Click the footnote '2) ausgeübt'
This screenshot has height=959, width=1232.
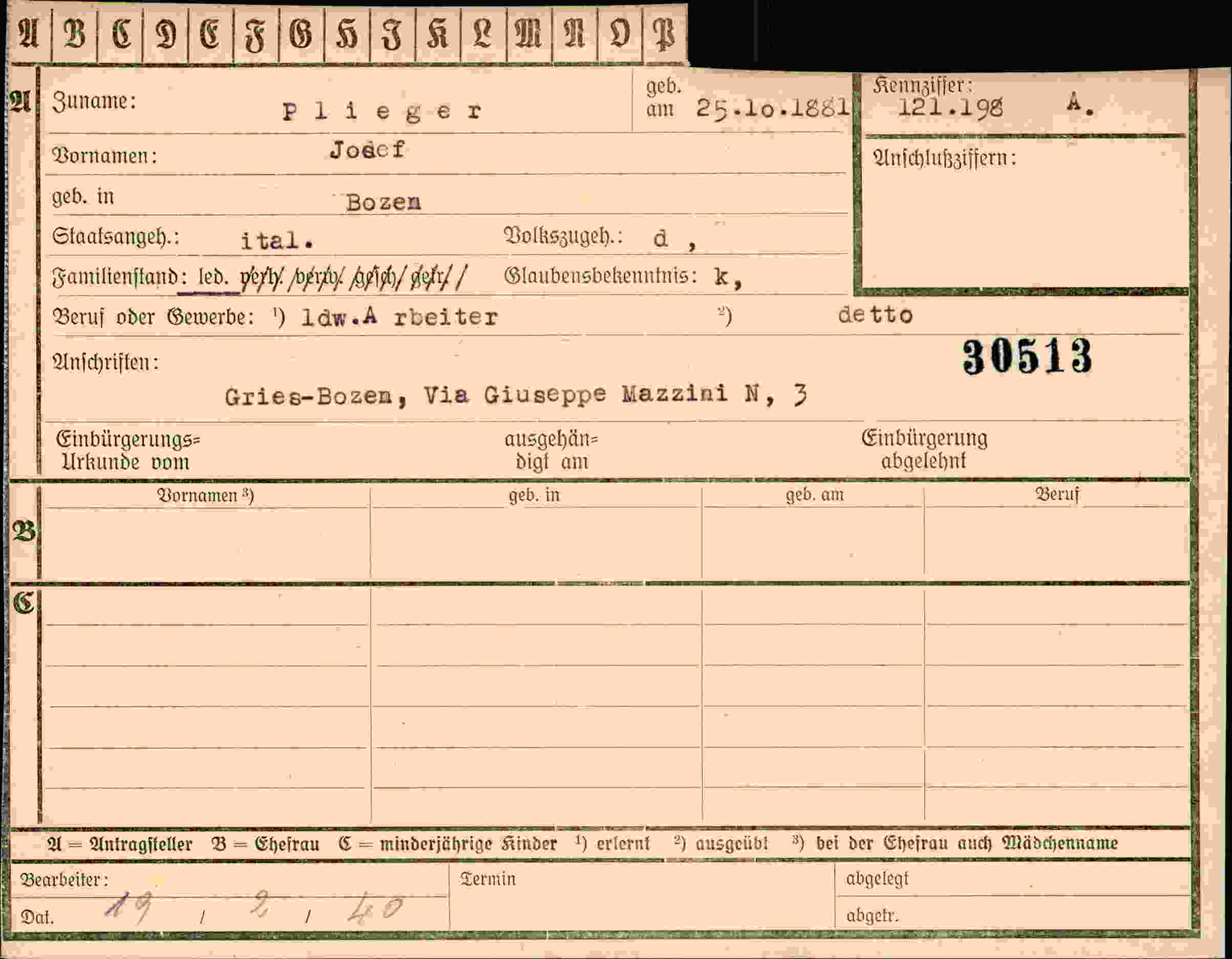(x=721, y=843)
